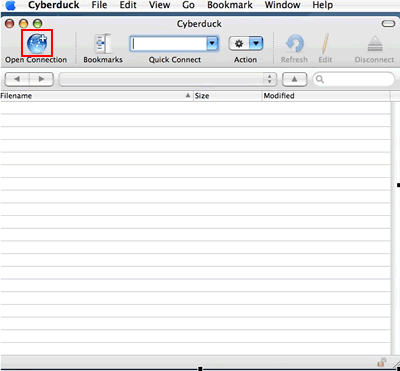Click the Edit pencil icon
The image size is (400, 371).
[325, 44]
